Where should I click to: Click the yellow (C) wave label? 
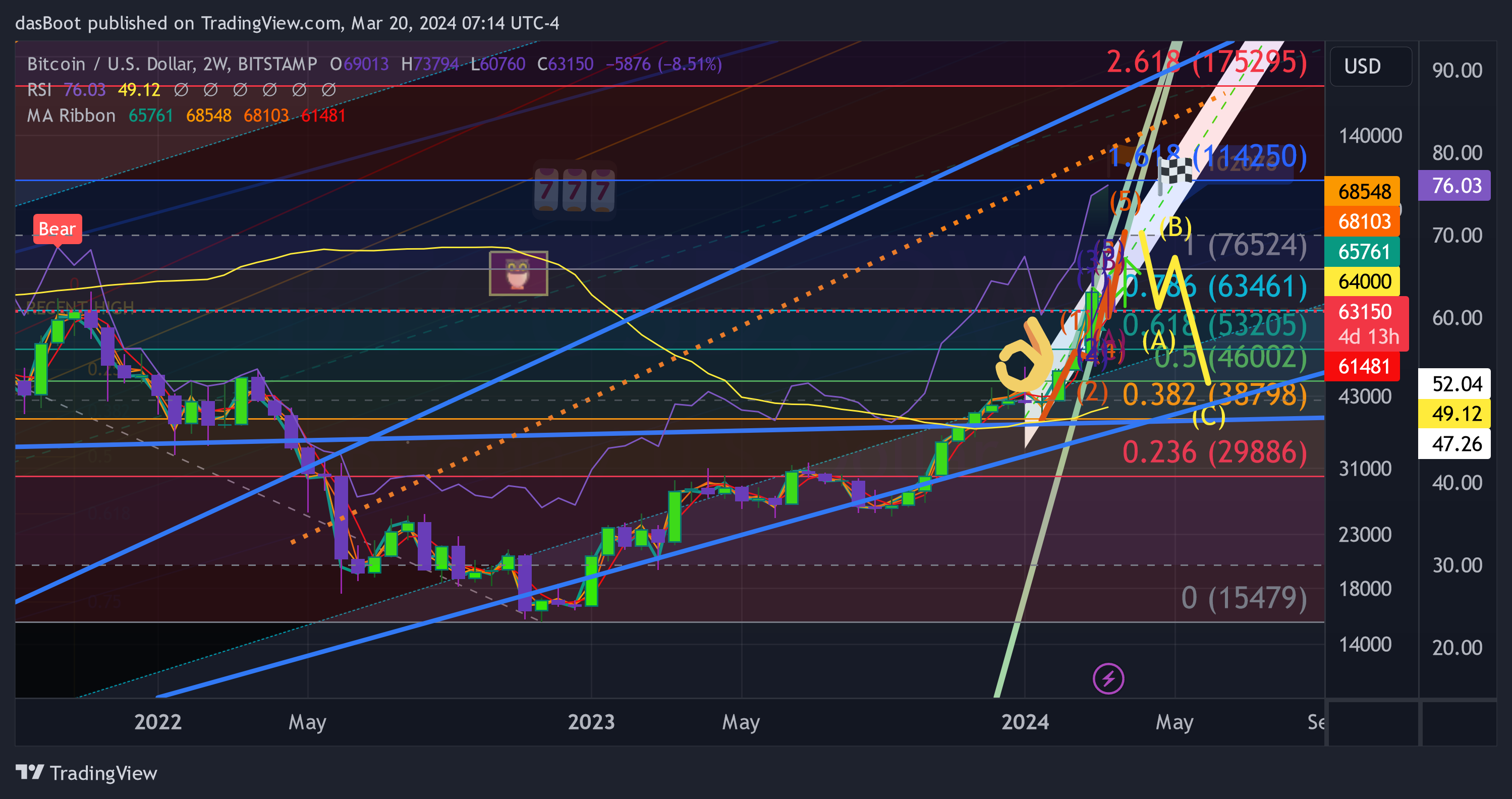pyautogui.click(x=1209, y=417)
